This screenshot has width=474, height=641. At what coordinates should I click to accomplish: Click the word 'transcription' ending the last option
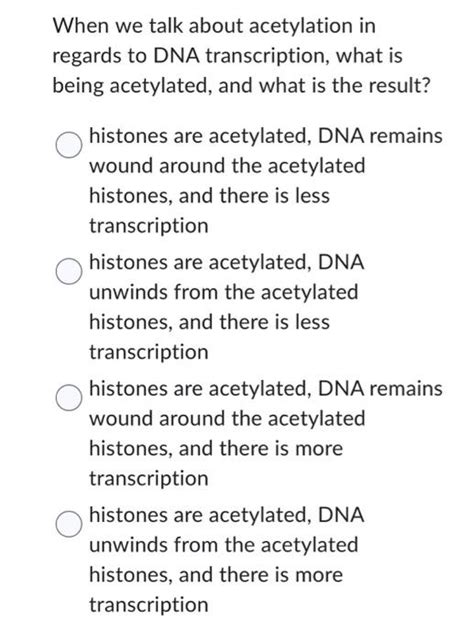[x=149, y=605]
